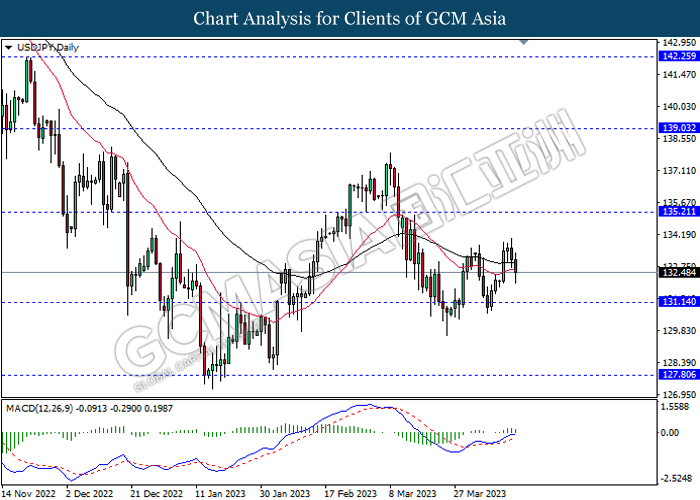
Task: Select the USDJPY,Daily chart title
Action: pyautogui.click(x=47, y=47)
